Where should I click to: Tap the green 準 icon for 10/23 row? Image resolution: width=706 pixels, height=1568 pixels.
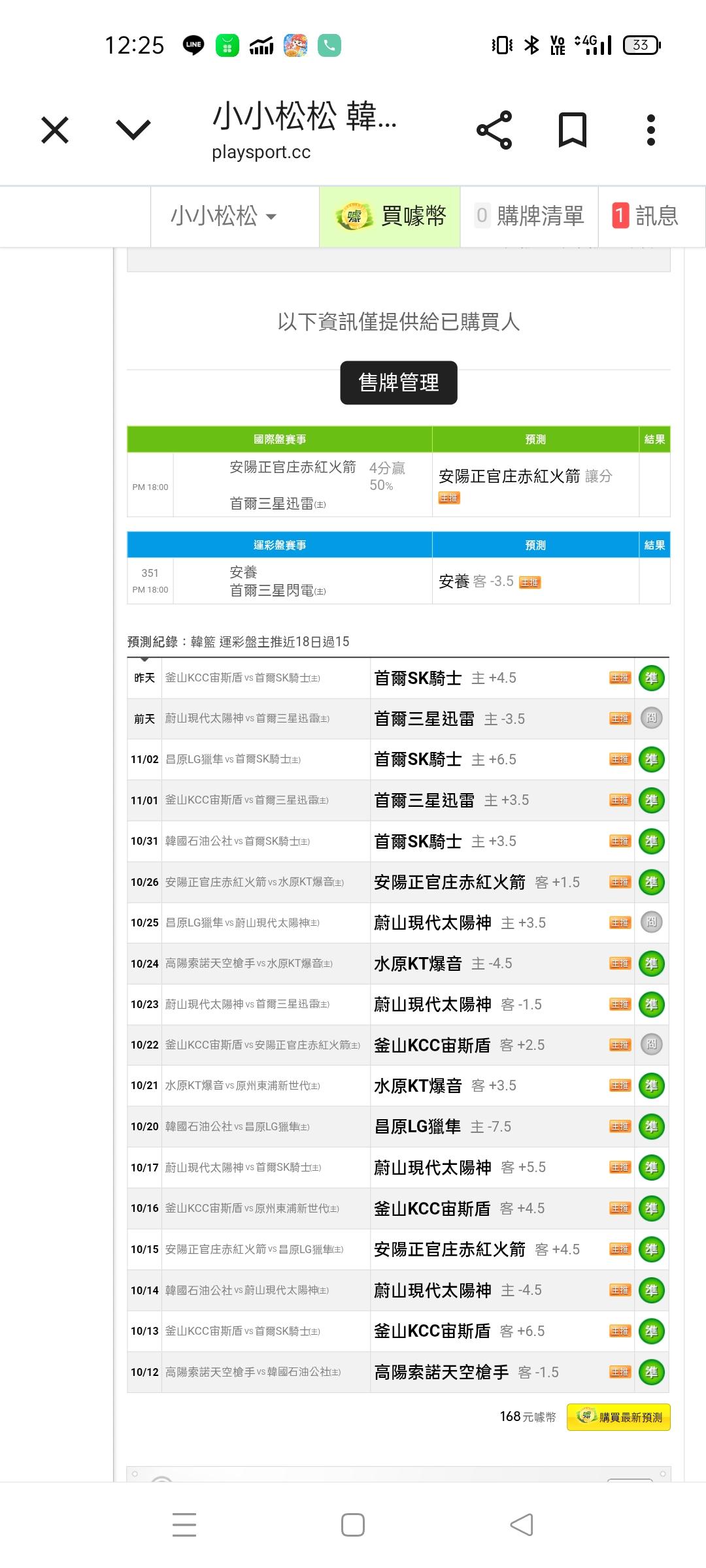tap(651, 1004)
